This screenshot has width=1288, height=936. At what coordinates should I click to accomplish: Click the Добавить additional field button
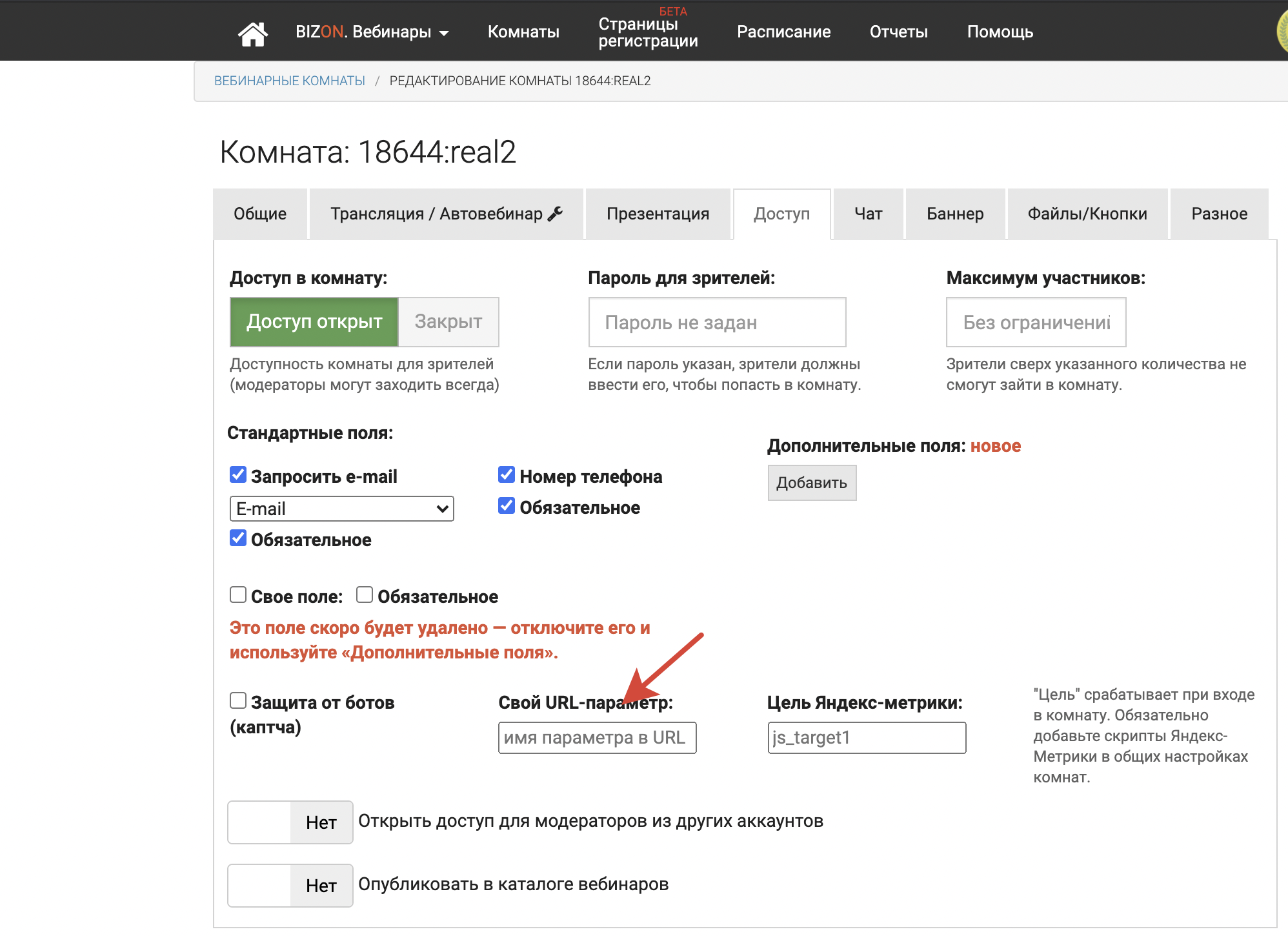pos(811,483)
